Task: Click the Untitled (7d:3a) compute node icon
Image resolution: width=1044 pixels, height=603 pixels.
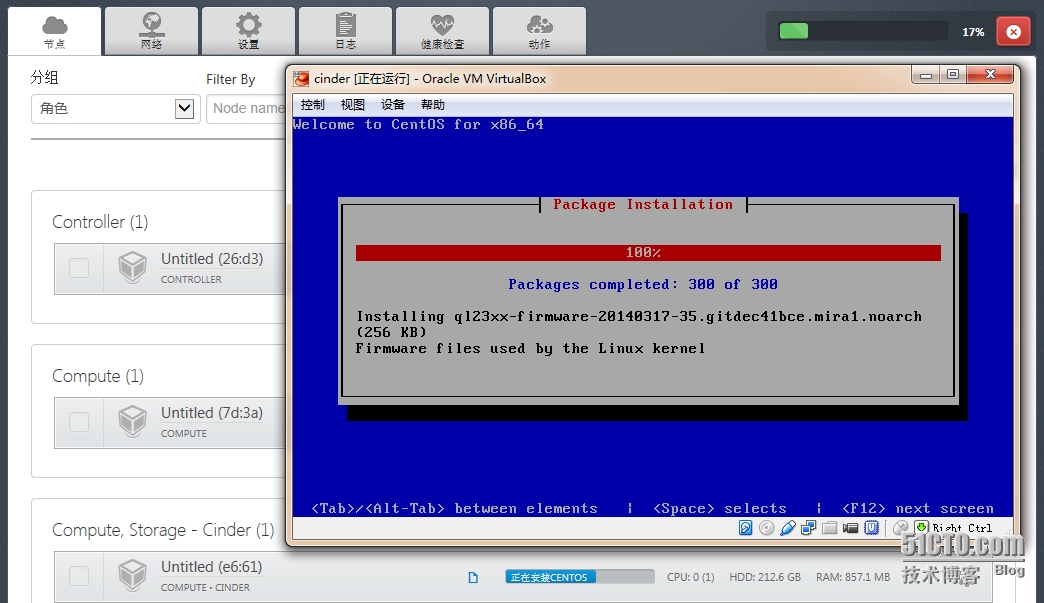Action: coord(132,421)
